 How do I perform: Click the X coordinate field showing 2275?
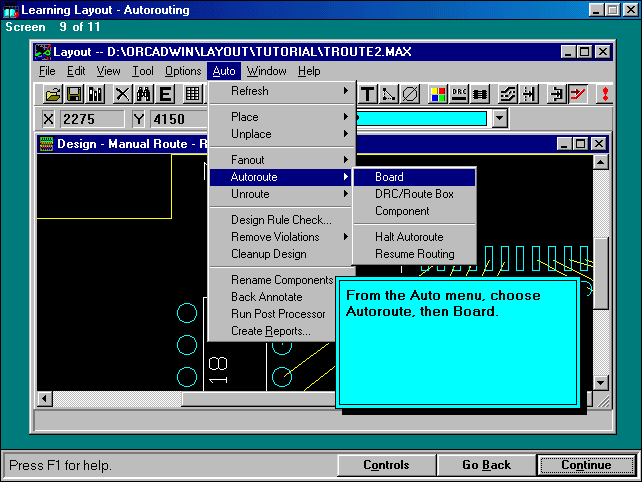92,119
